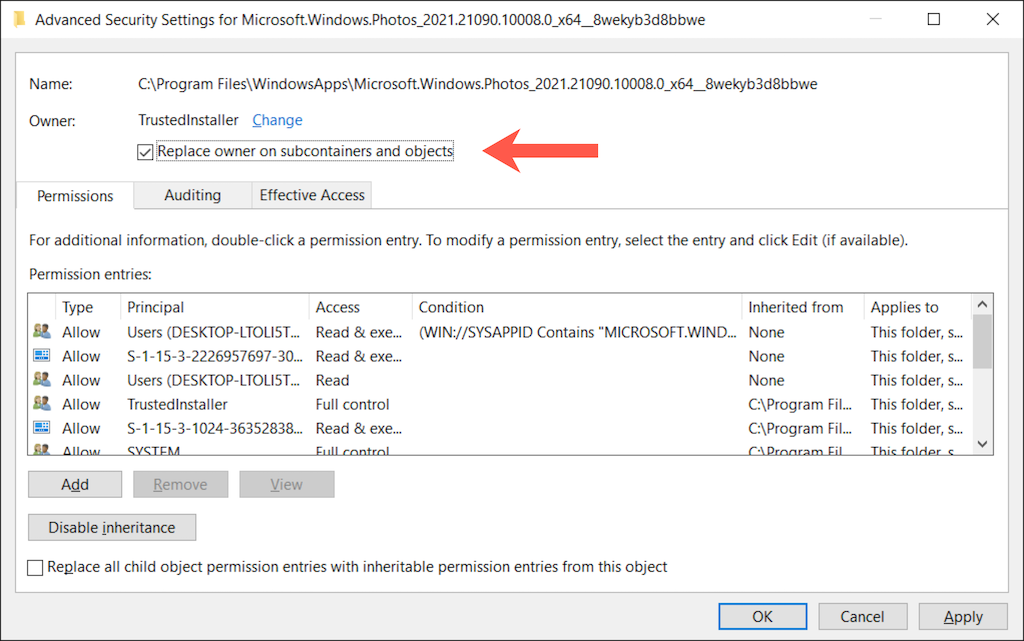1024x641 pixels.
Task: Open the Effective Access tab
Action: (312, 195)
